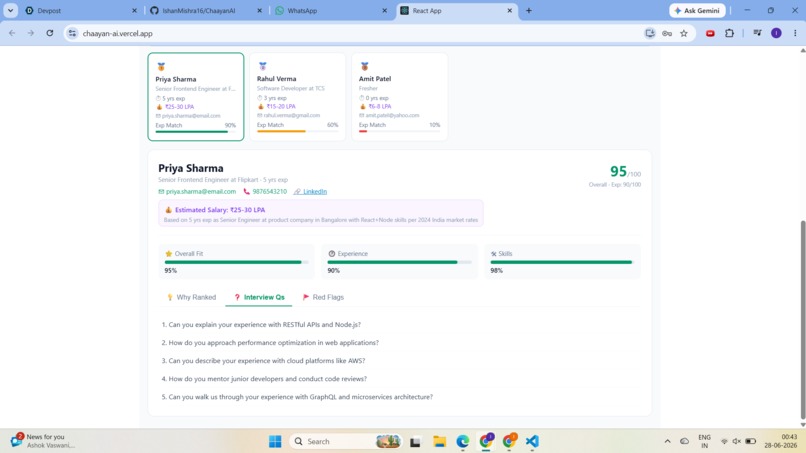Click the star icon next to Overall Fit

(x=169, y=253)
